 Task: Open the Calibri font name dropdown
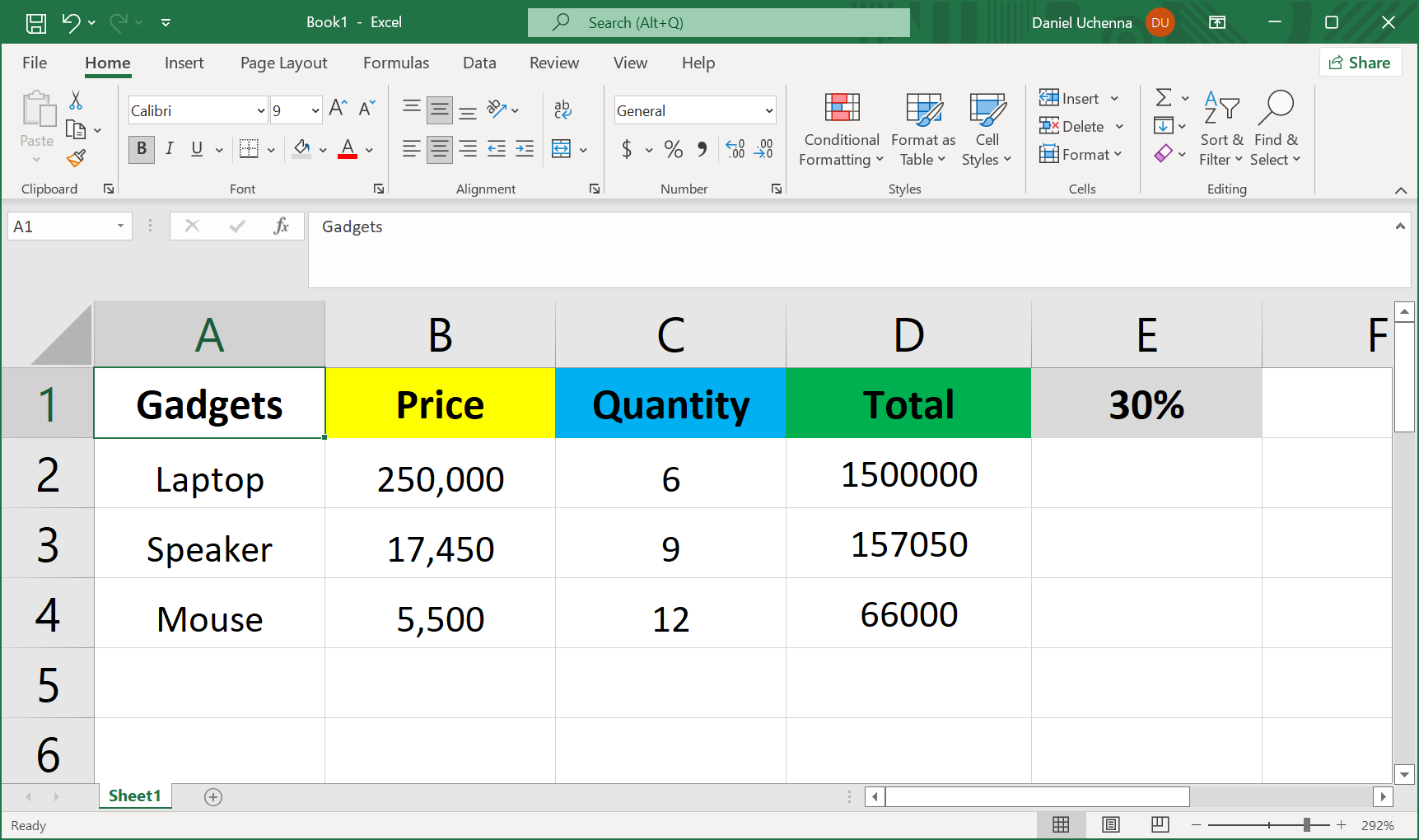click(x=261, y=110)
